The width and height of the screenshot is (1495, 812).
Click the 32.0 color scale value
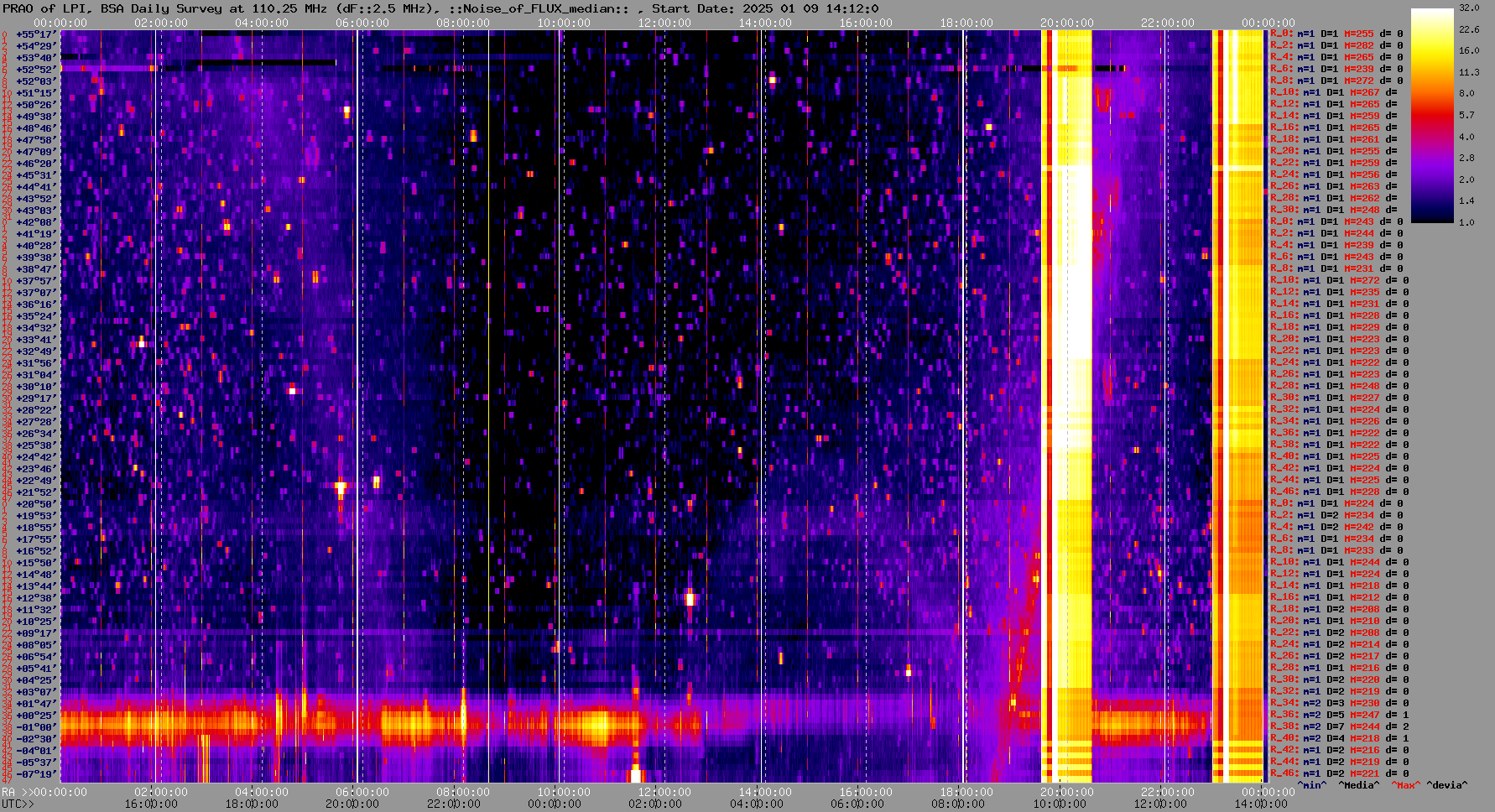coord(1469,8)
